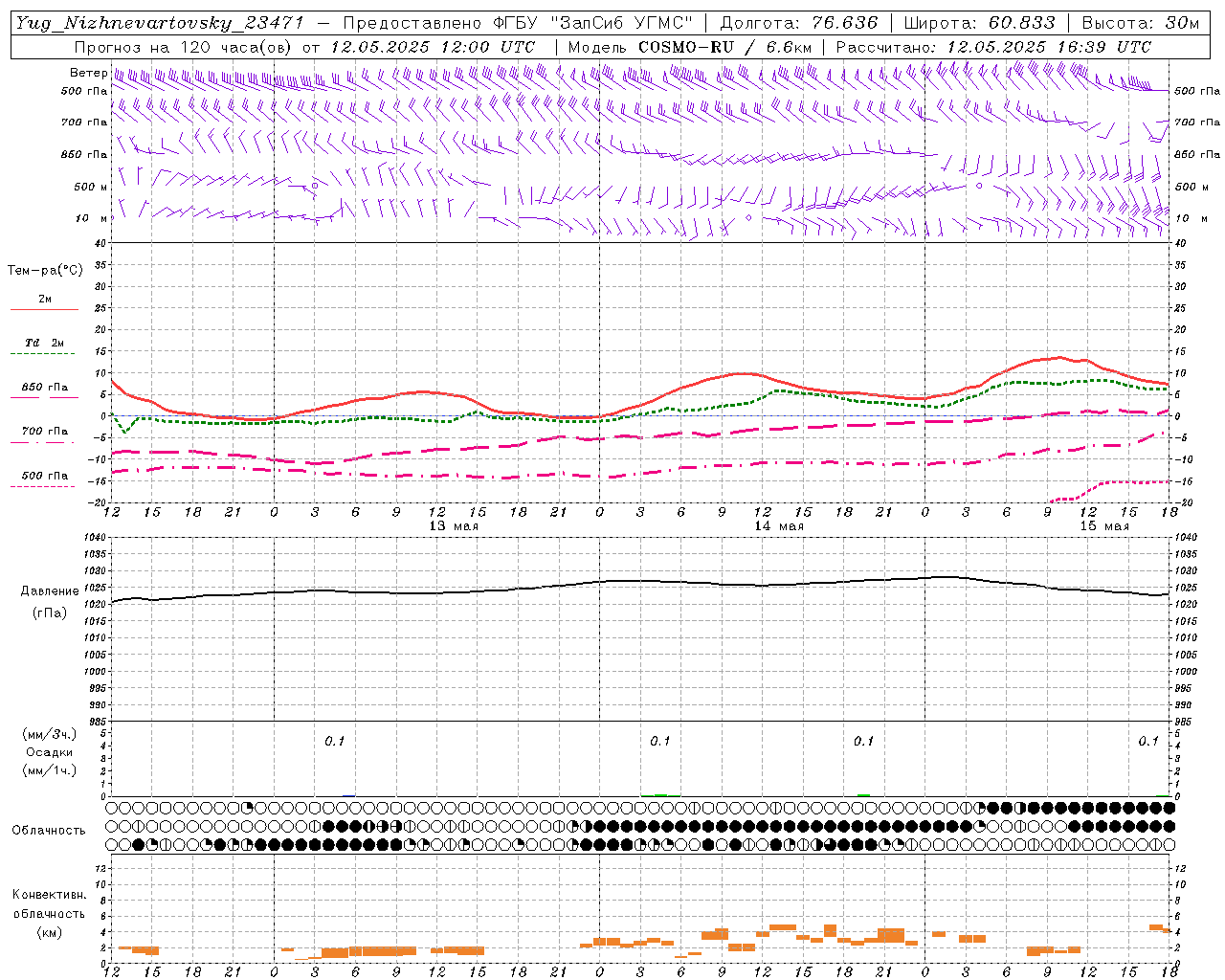Click '500 гПа' in the temperature legend
1225x980 pixels.
(x=45, y=475)
